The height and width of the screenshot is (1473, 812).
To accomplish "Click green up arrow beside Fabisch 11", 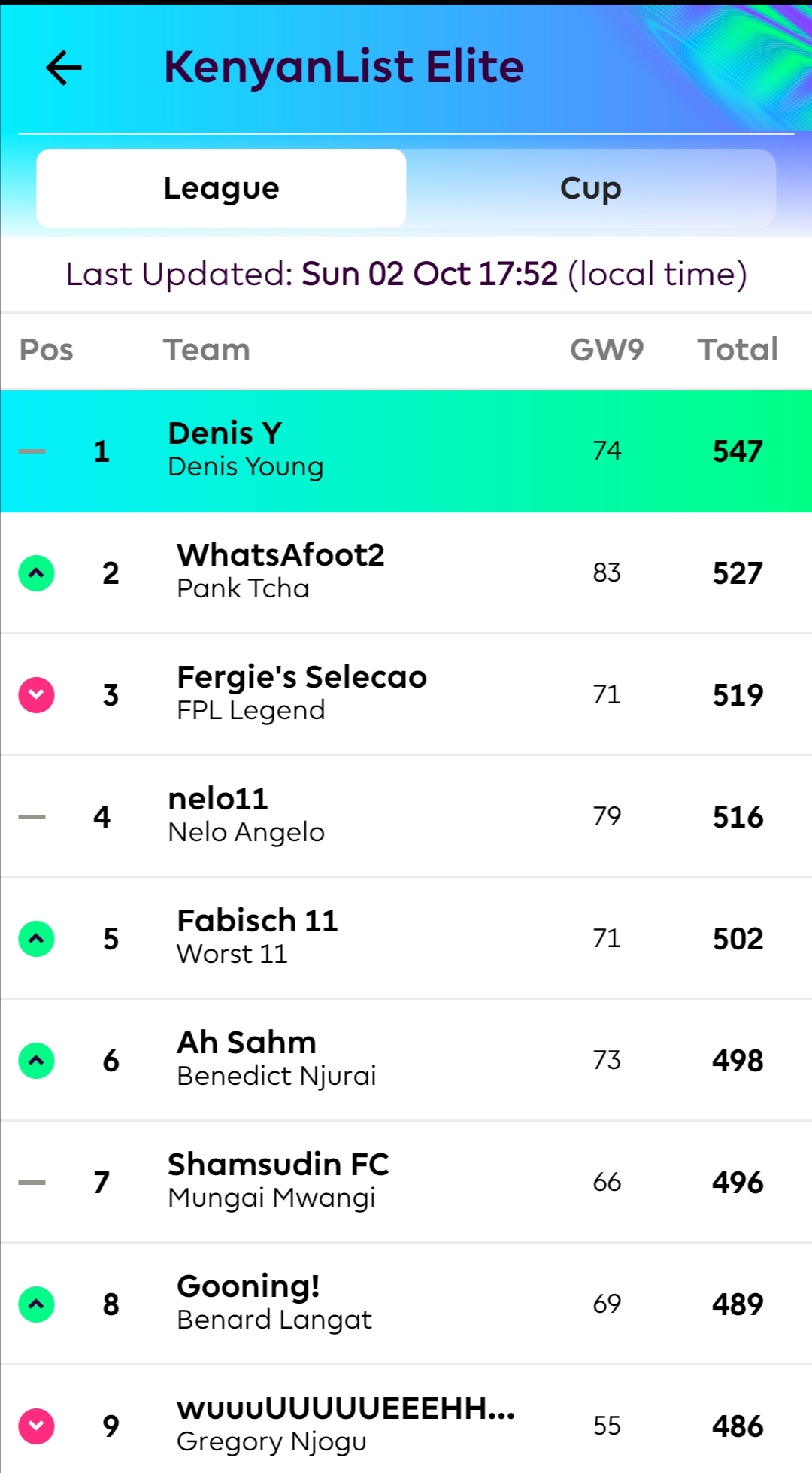I will click(x=36, y=939).
